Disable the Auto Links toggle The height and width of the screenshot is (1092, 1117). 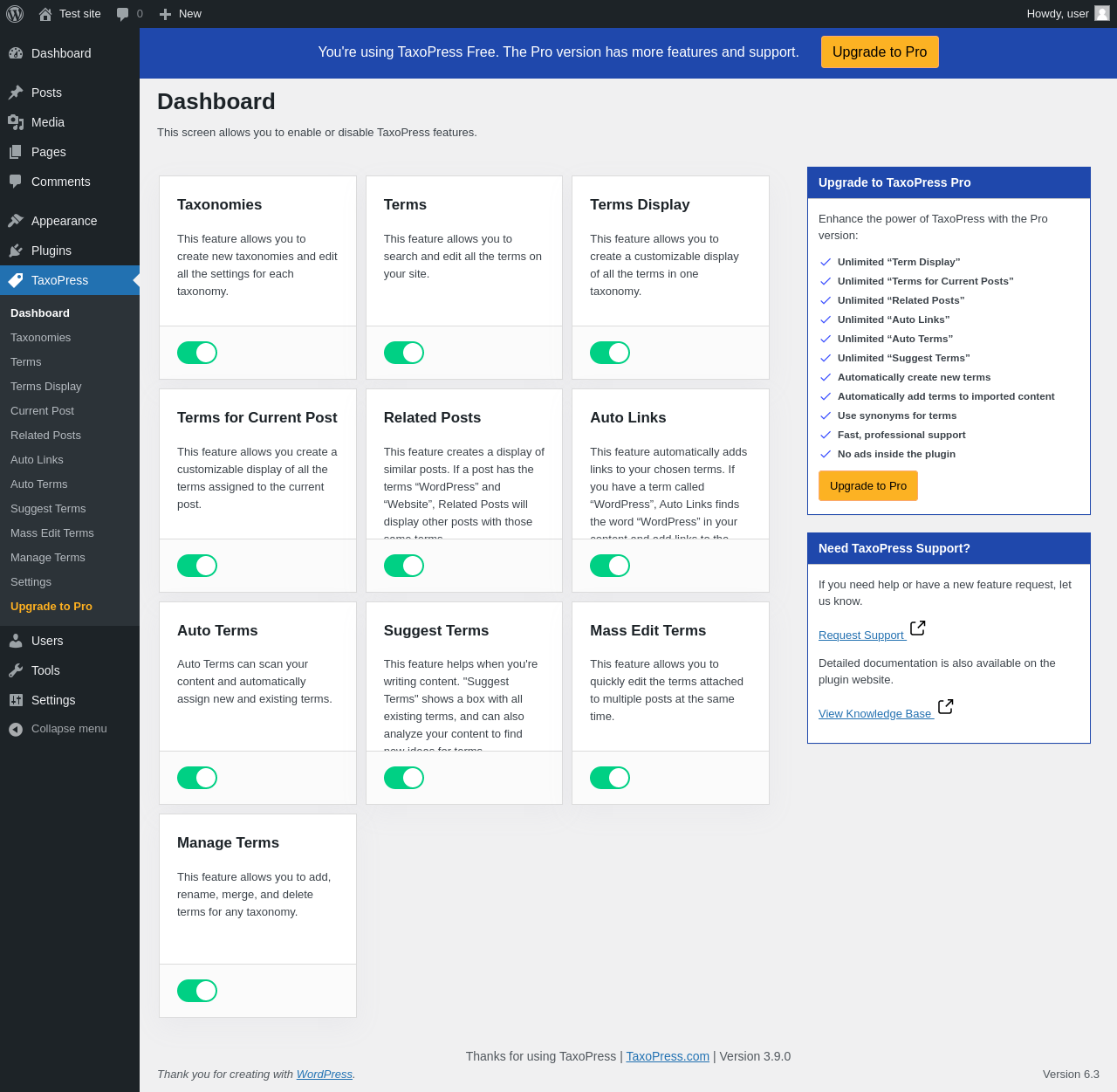[610, 566]
